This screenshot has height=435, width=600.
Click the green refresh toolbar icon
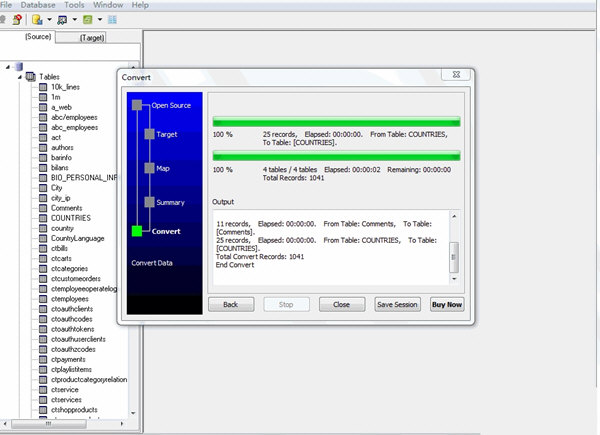[88, 20]
